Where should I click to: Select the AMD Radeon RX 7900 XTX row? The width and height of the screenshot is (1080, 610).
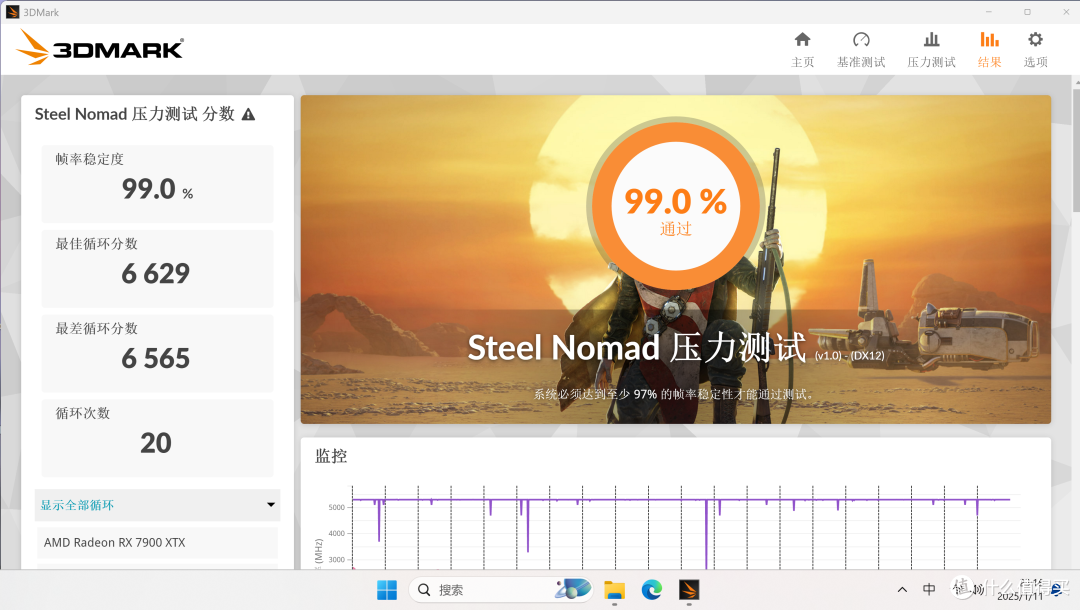158,543
